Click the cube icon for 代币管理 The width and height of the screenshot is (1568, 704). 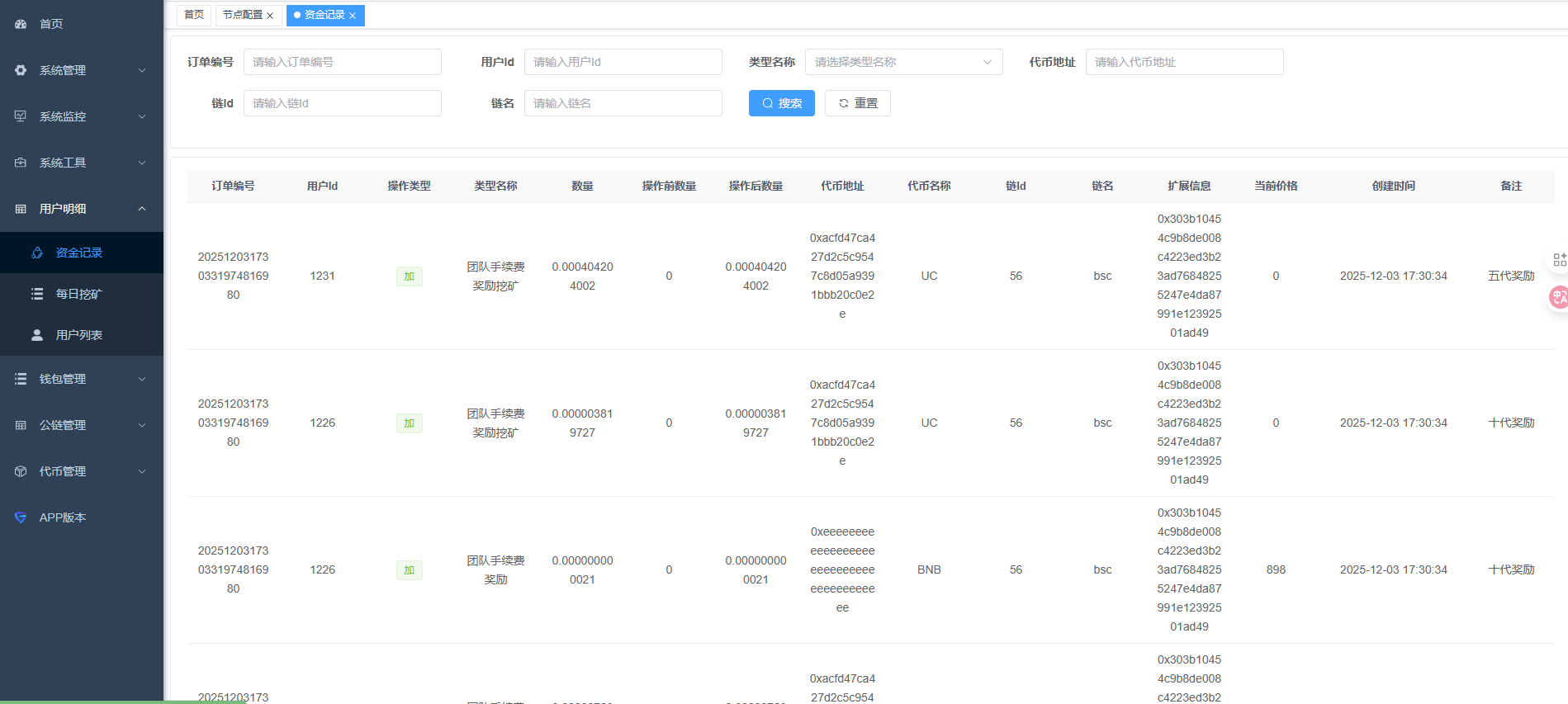21,471
